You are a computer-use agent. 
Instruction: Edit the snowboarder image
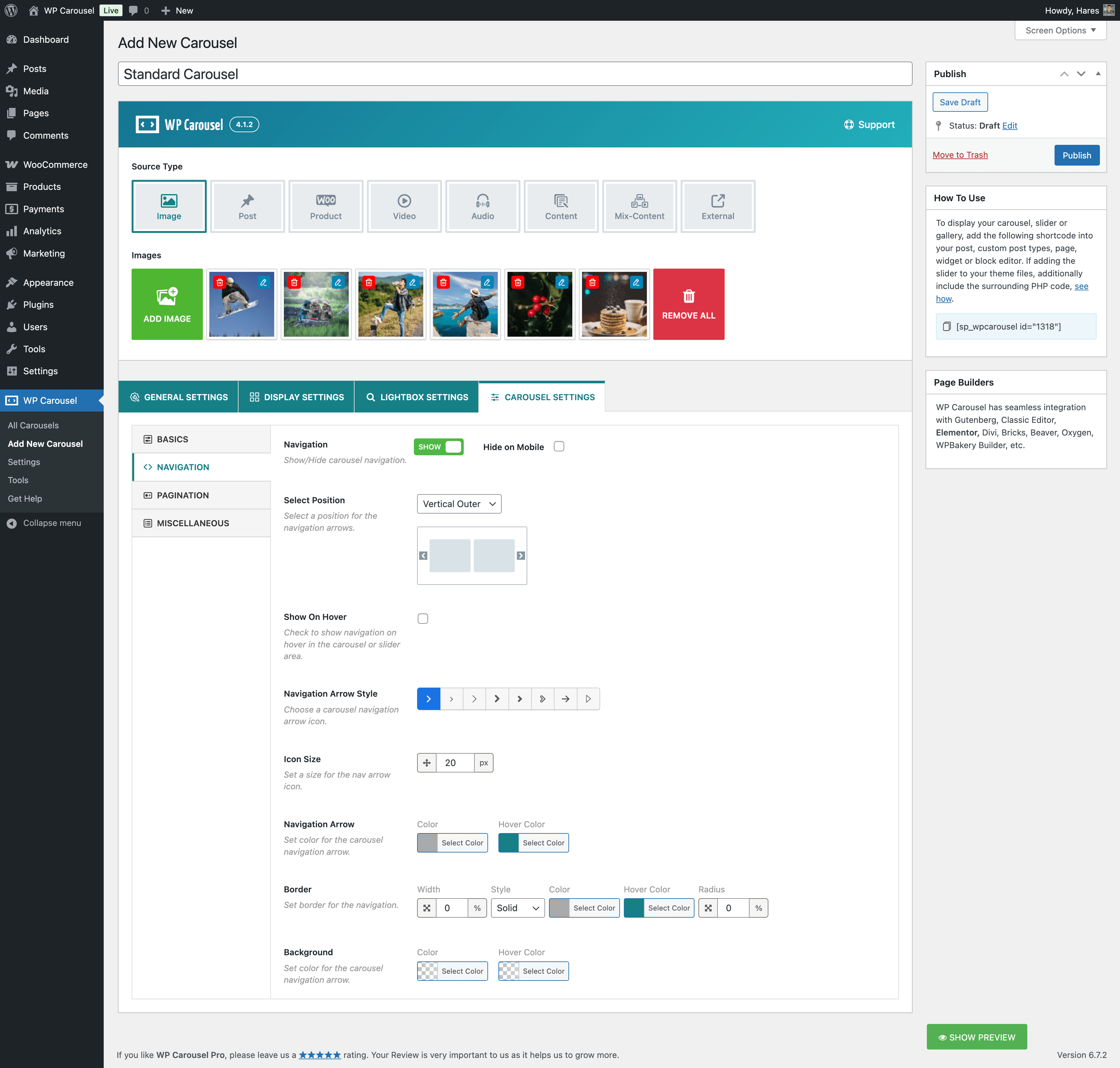click(263, 282)
